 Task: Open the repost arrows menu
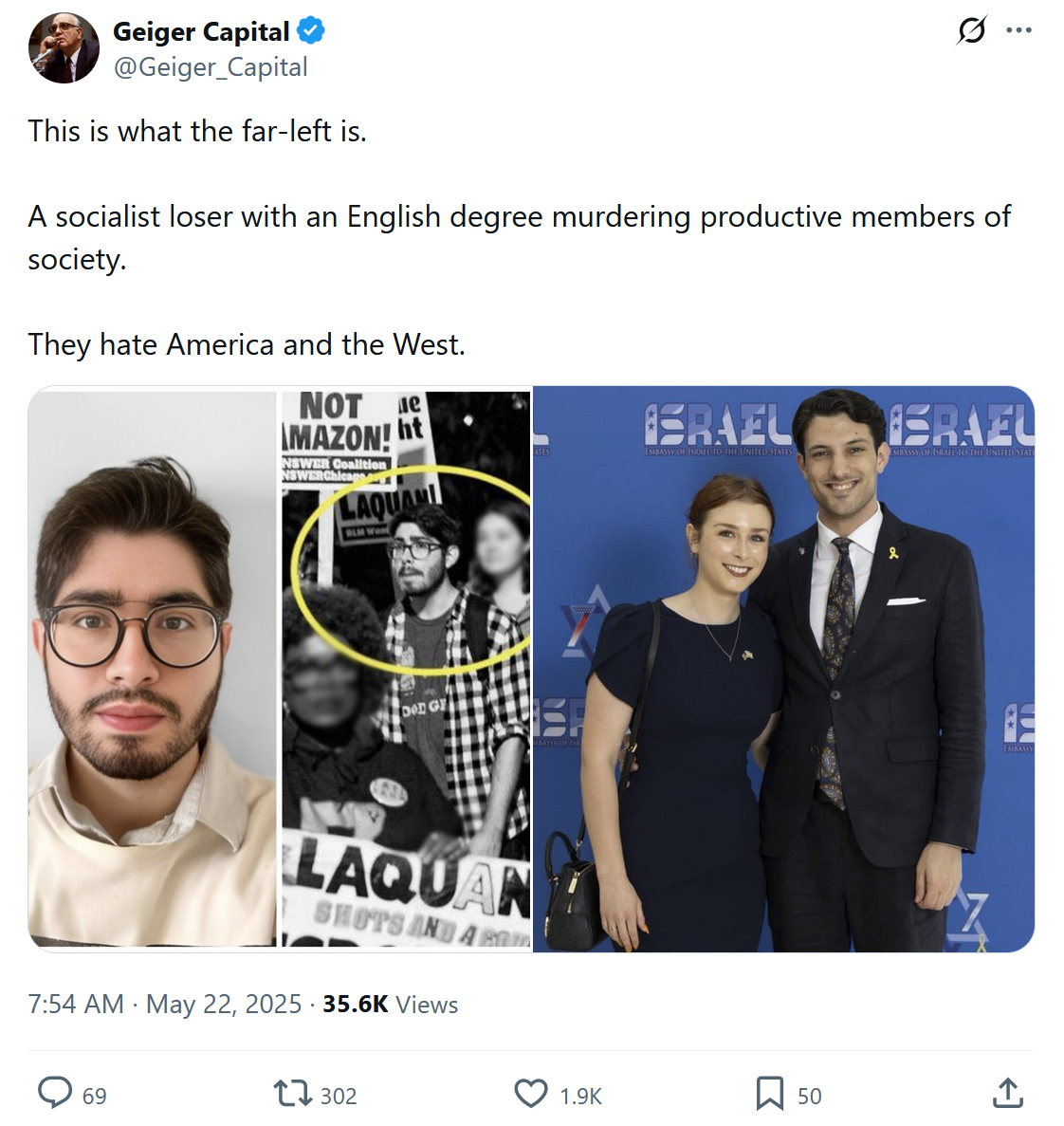291,1094
